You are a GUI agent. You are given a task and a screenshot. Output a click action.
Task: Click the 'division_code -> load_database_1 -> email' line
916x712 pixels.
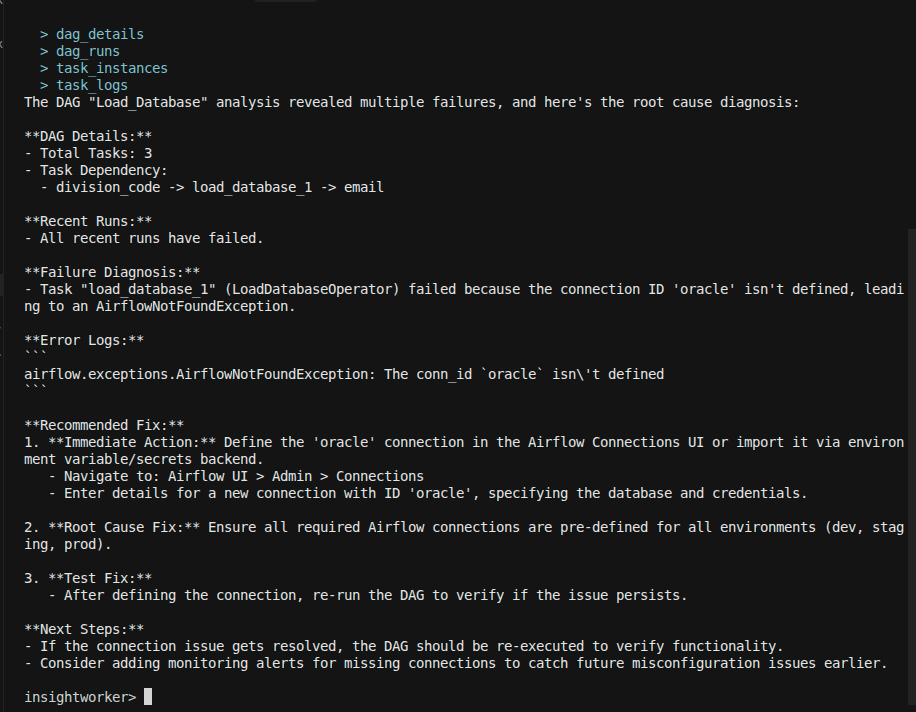(x=212, y=187)
